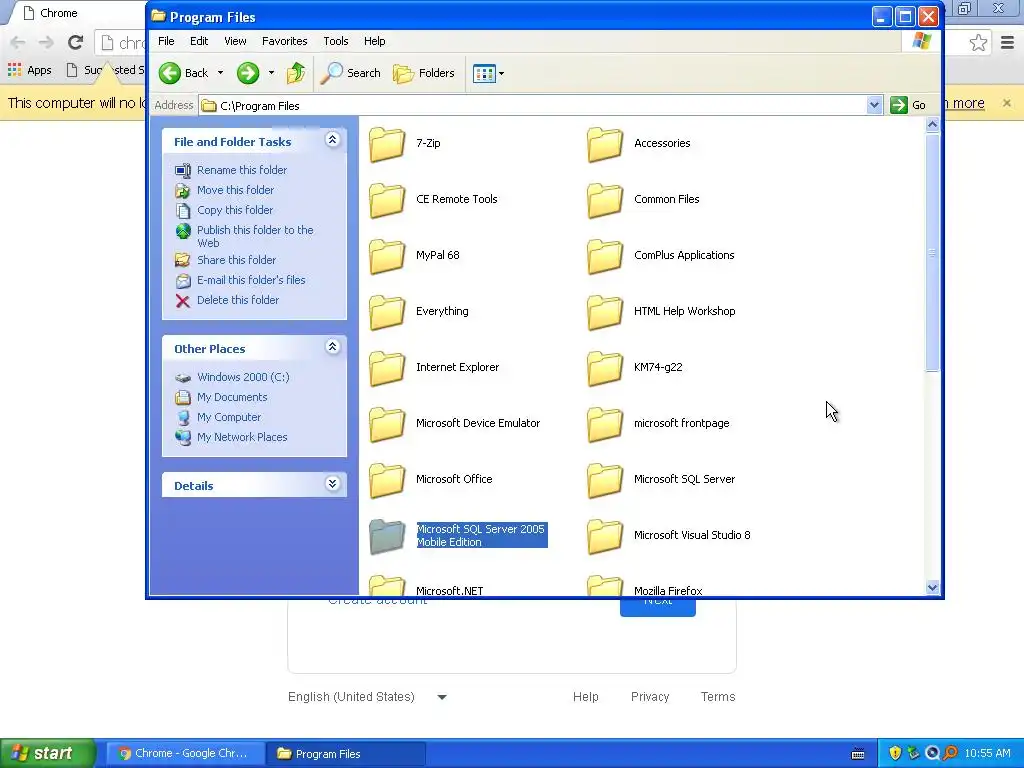Click Copy this folder link
This screenshot has height=768, width=1024.
235,210
